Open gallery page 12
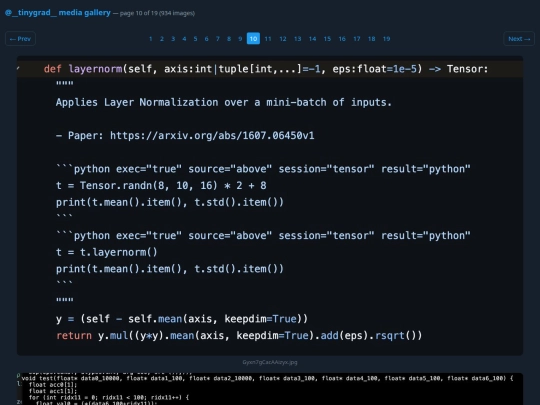This screenshot has height=405, width=540. coord(283,39)
